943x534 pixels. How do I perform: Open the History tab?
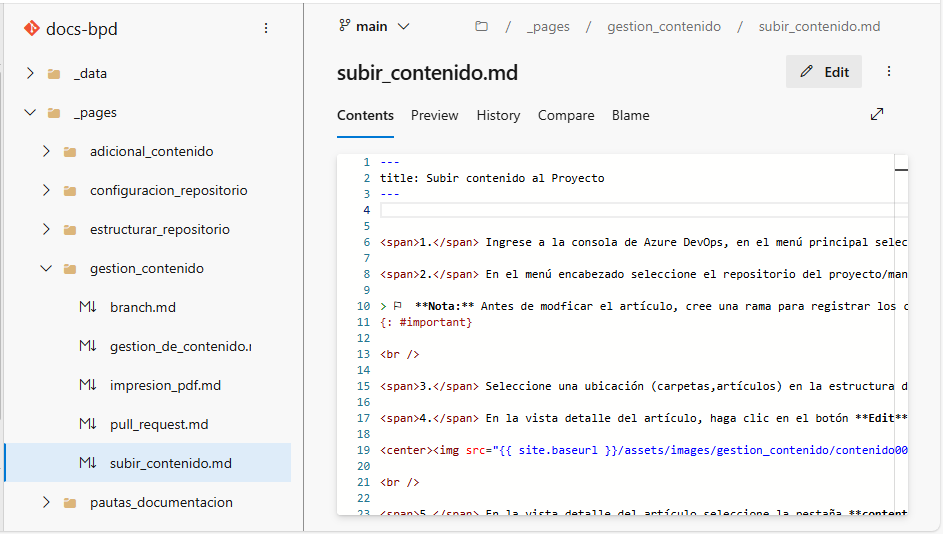[498, 116]
